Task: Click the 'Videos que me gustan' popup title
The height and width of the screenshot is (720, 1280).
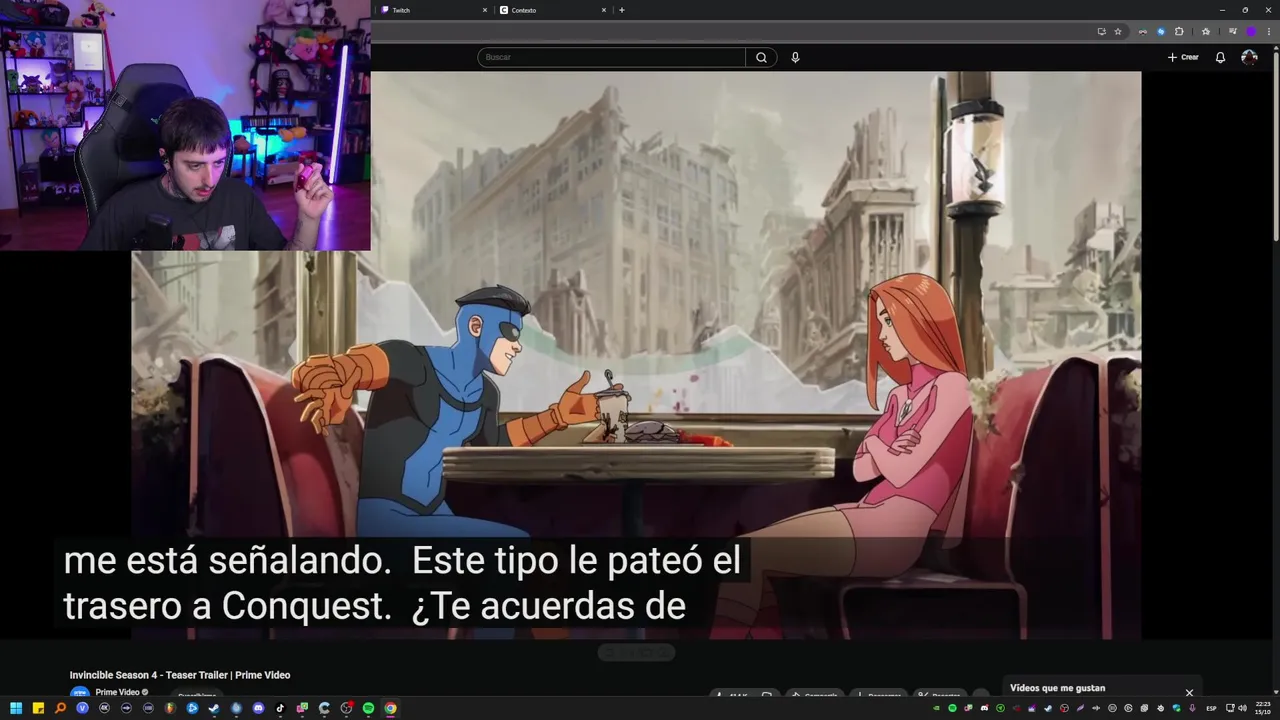Action: [1057, 688]
